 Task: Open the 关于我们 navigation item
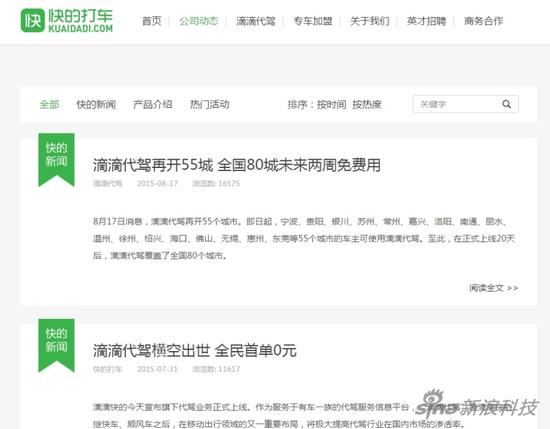(x=370, y=21)
